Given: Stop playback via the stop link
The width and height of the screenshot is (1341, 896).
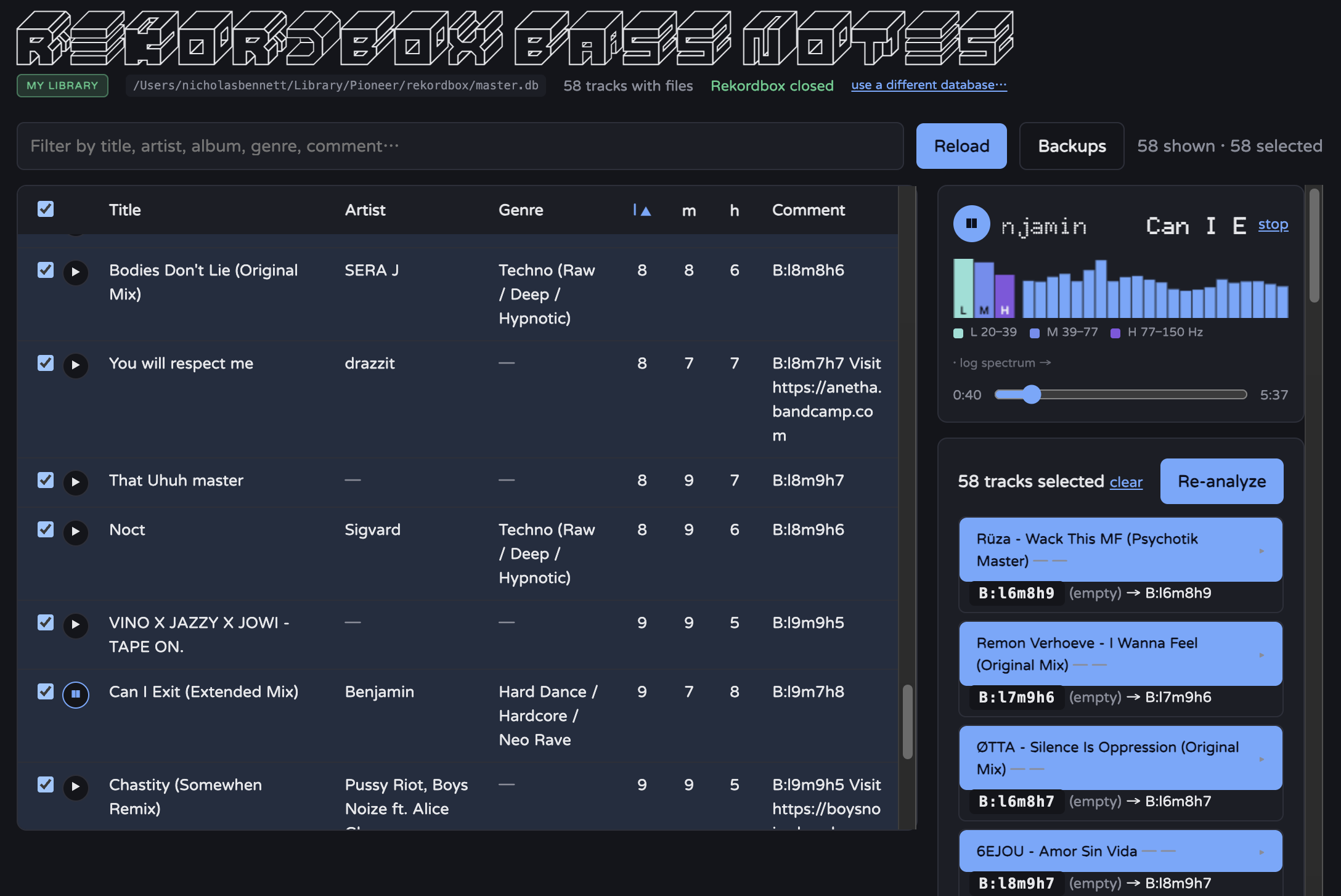Looking at the screenshot, I should (1273, 224).
